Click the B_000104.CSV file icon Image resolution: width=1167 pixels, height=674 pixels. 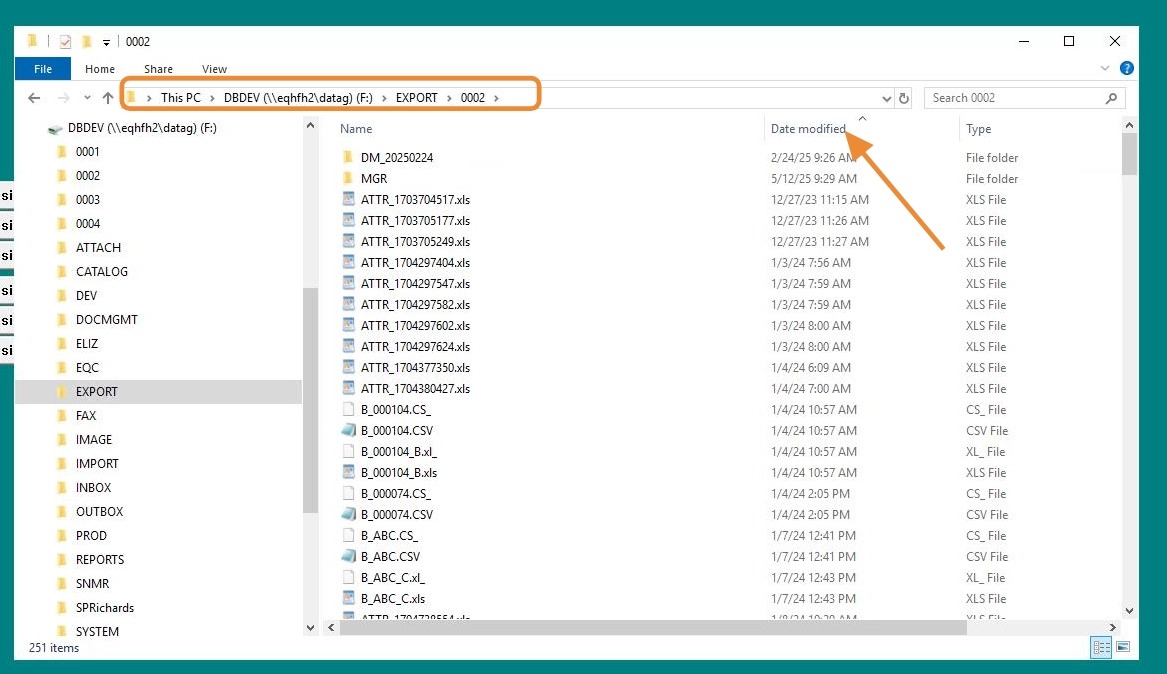348,430
